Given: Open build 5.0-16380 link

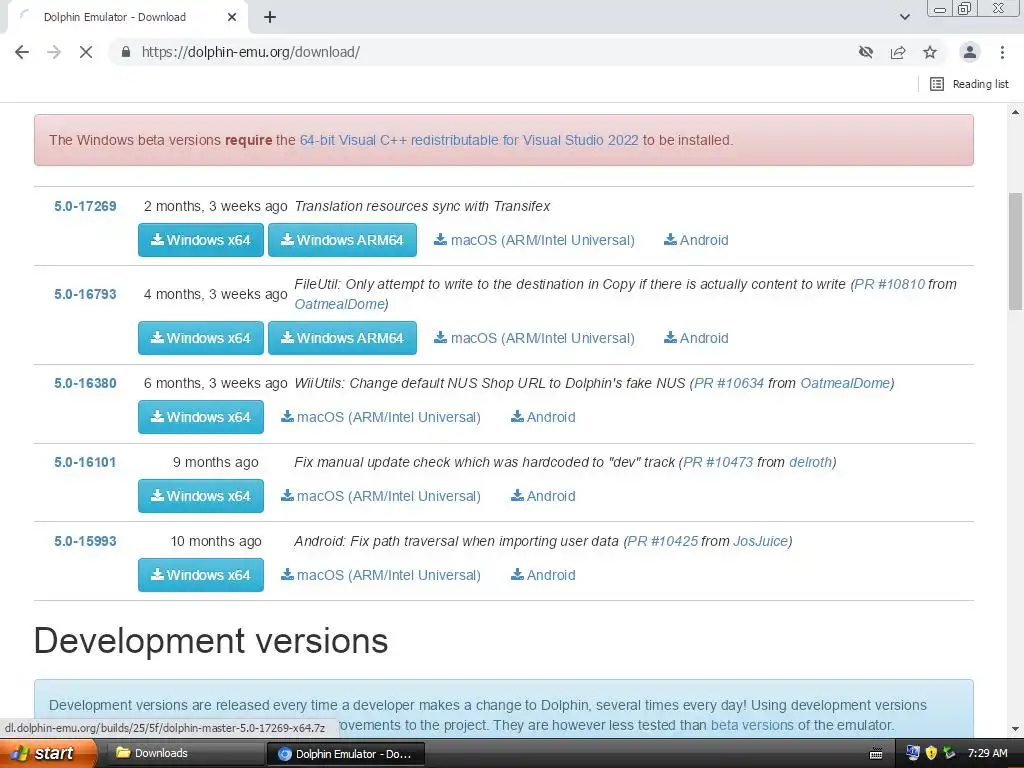Looking at the screenshot, I should point(85,383).
